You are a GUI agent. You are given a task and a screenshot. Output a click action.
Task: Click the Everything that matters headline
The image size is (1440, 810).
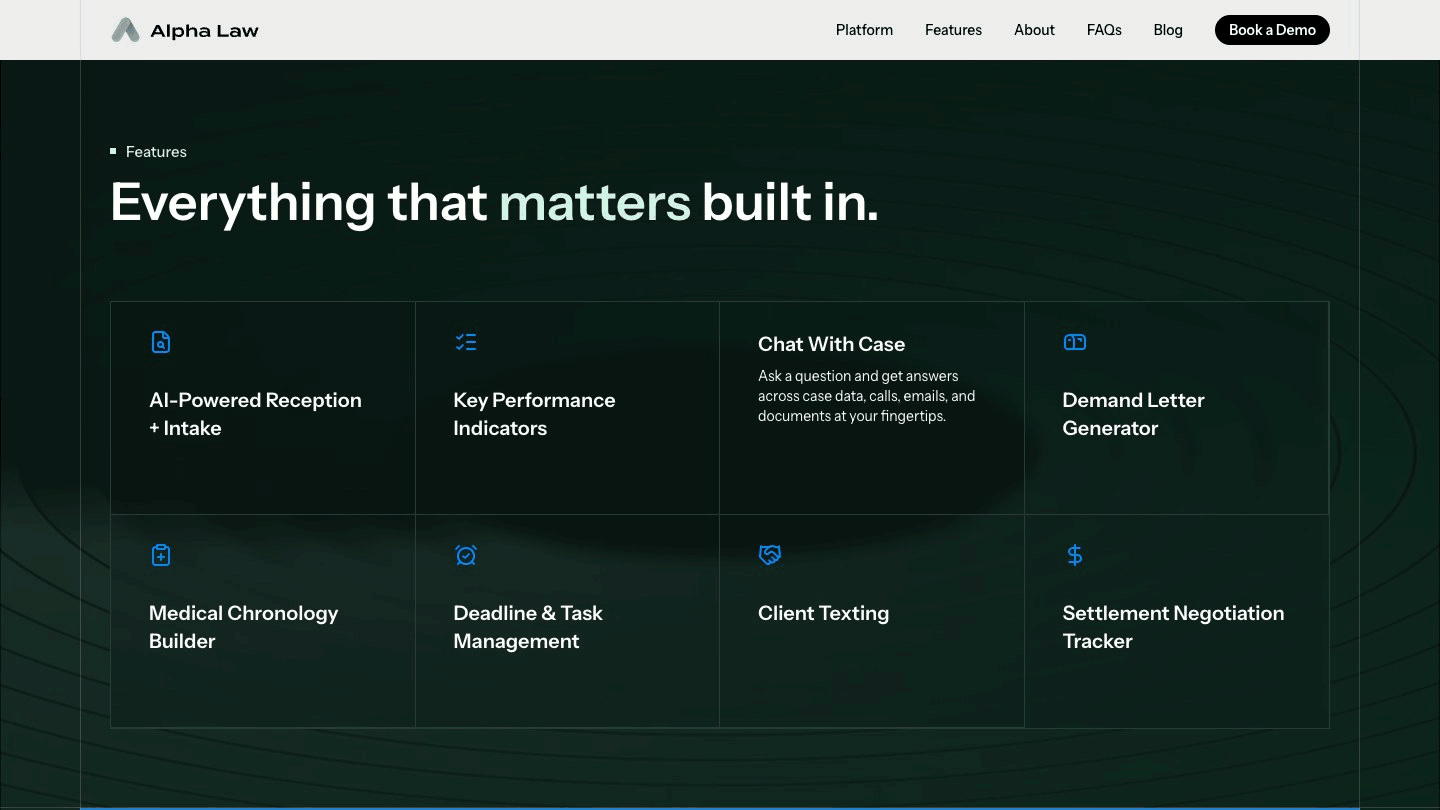(494, 202)
